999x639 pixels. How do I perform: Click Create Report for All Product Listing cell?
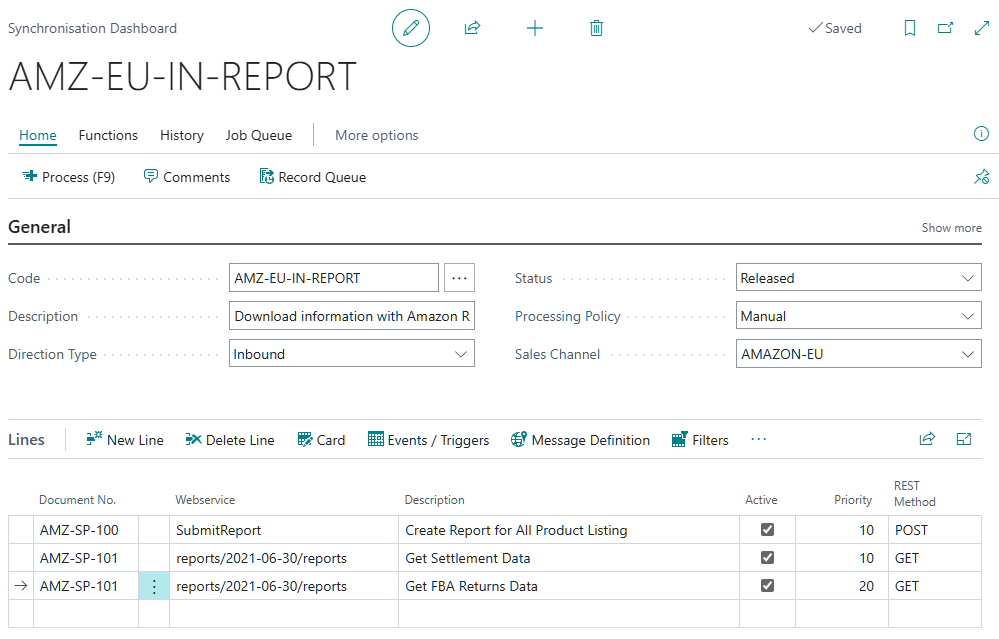[x=569, y=529]
